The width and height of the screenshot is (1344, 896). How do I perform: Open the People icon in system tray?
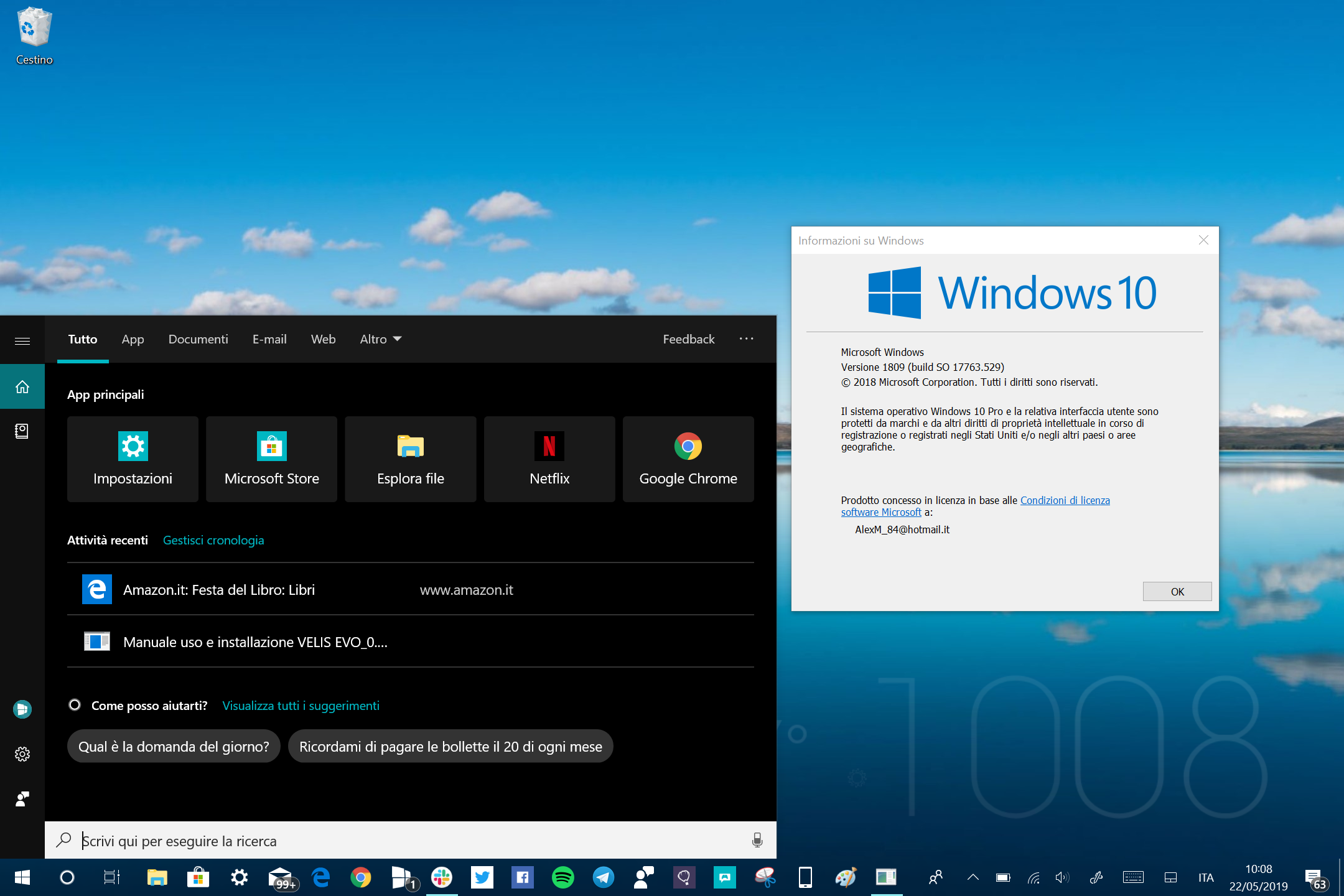pos(935,878)
